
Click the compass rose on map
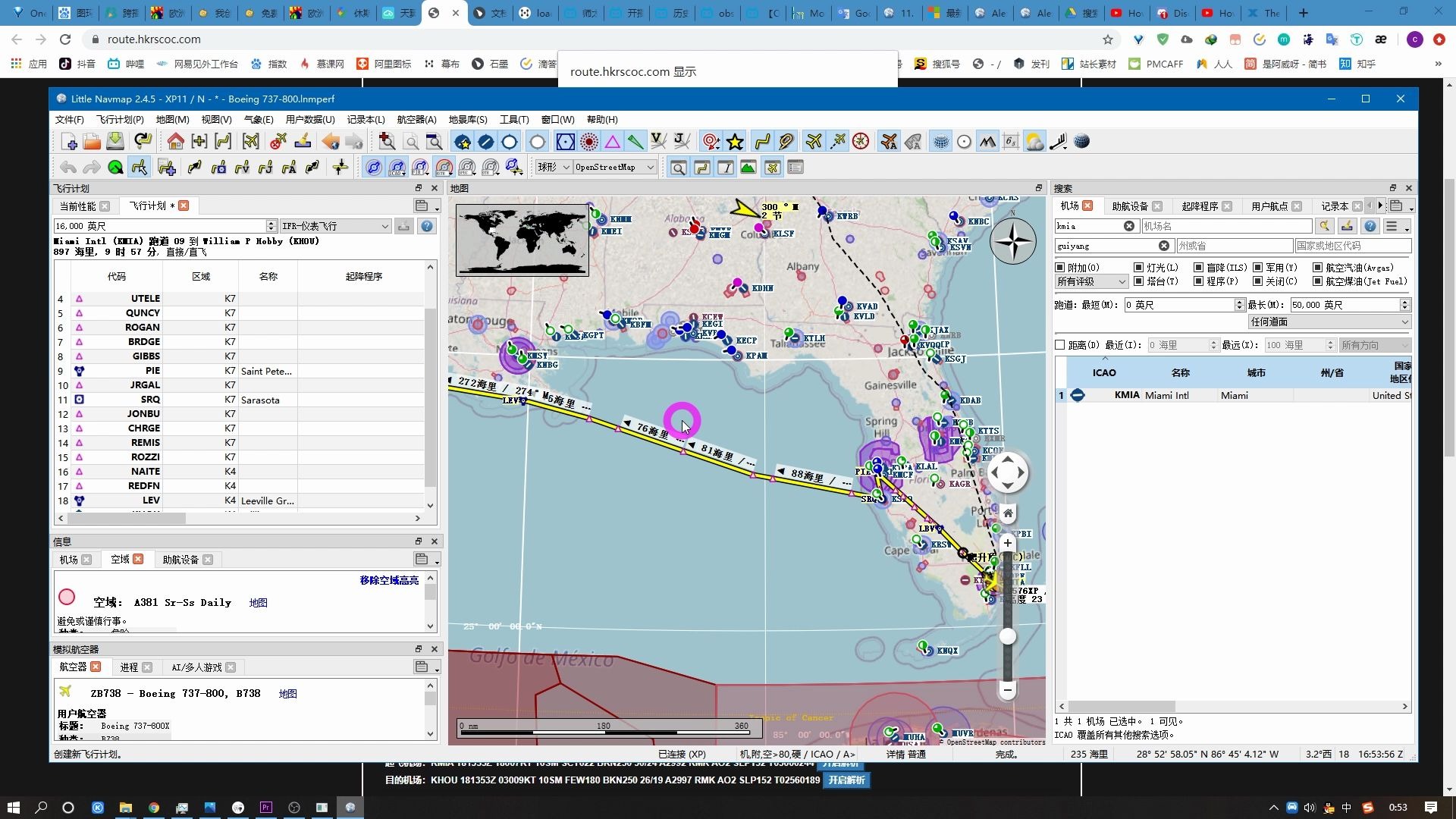coord(1013,242)
